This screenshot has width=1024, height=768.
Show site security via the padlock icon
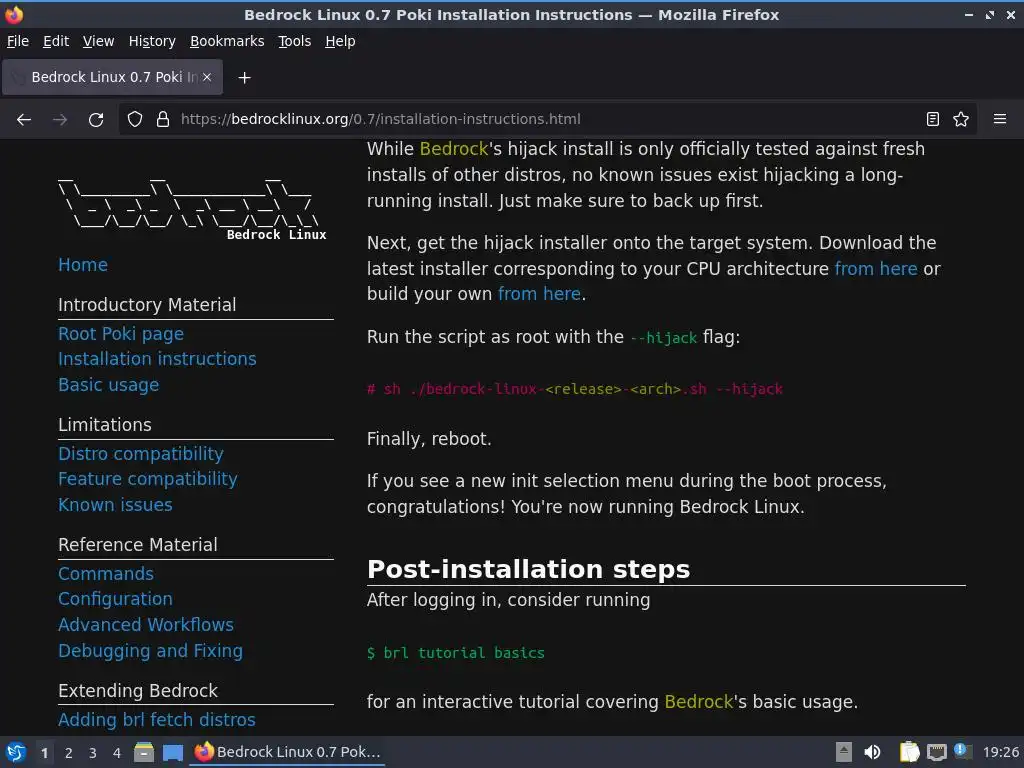pyautogui.click(x=163, y=119)
